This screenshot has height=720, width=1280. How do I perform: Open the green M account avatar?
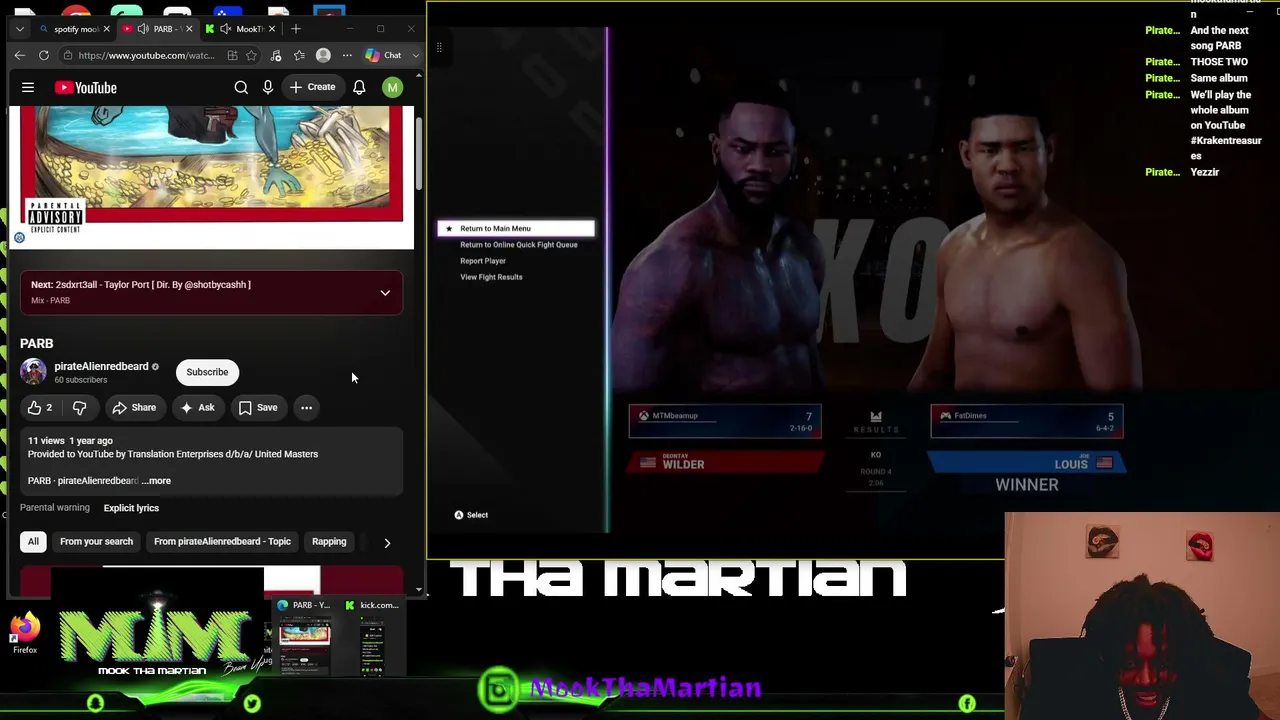(392, 88)
